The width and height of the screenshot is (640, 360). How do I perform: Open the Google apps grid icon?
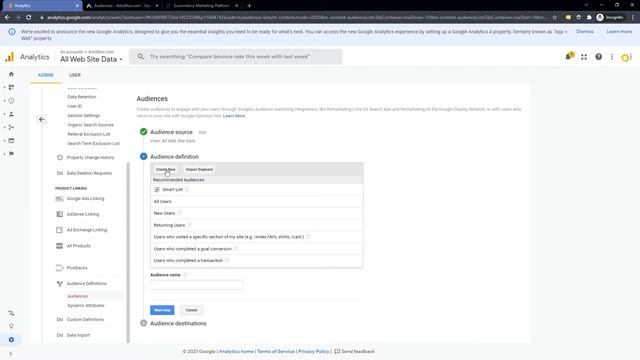tap(584, 57)
